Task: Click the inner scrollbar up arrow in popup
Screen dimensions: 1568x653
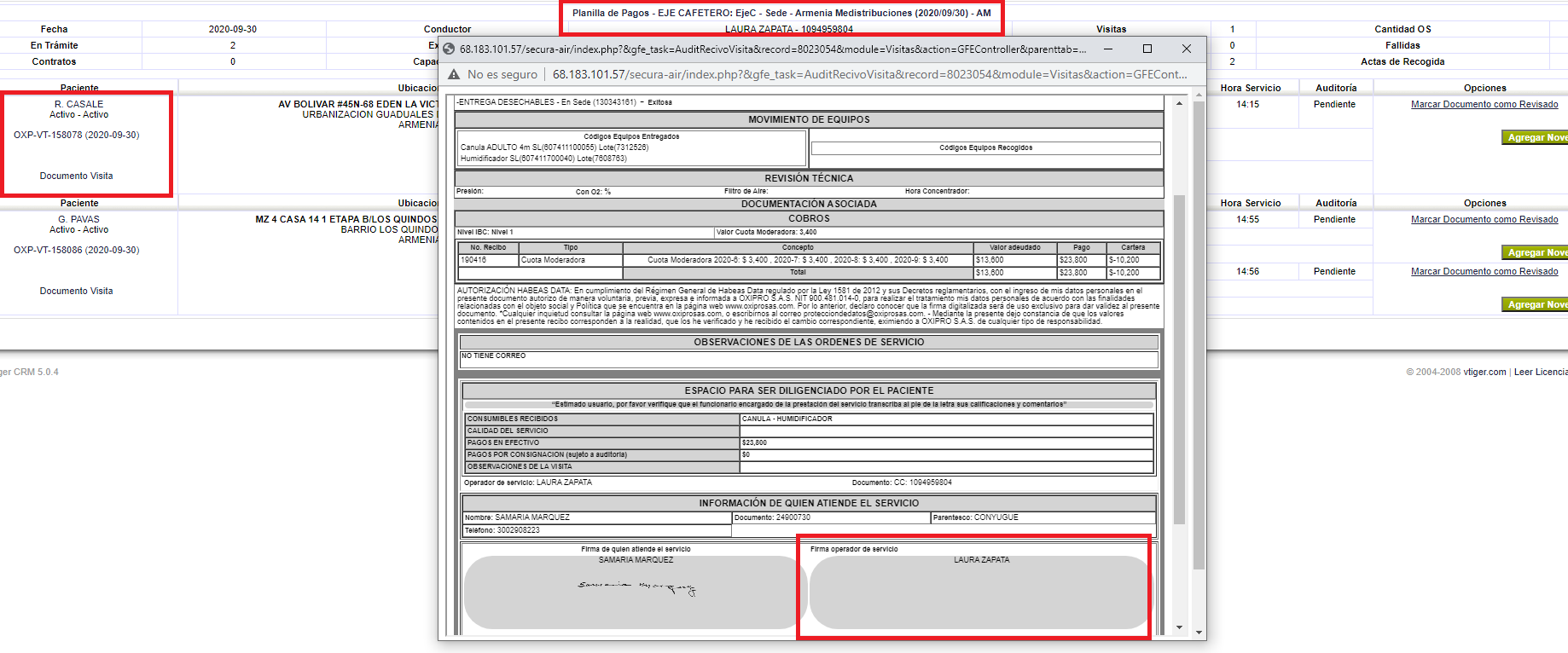Action: coord(1179,103)
